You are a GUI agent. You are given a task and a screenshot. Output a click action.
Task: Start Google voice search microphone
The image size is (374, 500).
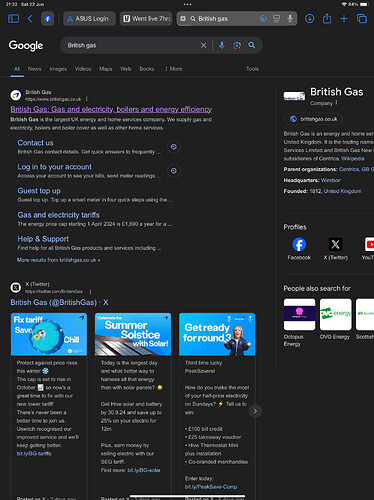(x=222, y=45)
